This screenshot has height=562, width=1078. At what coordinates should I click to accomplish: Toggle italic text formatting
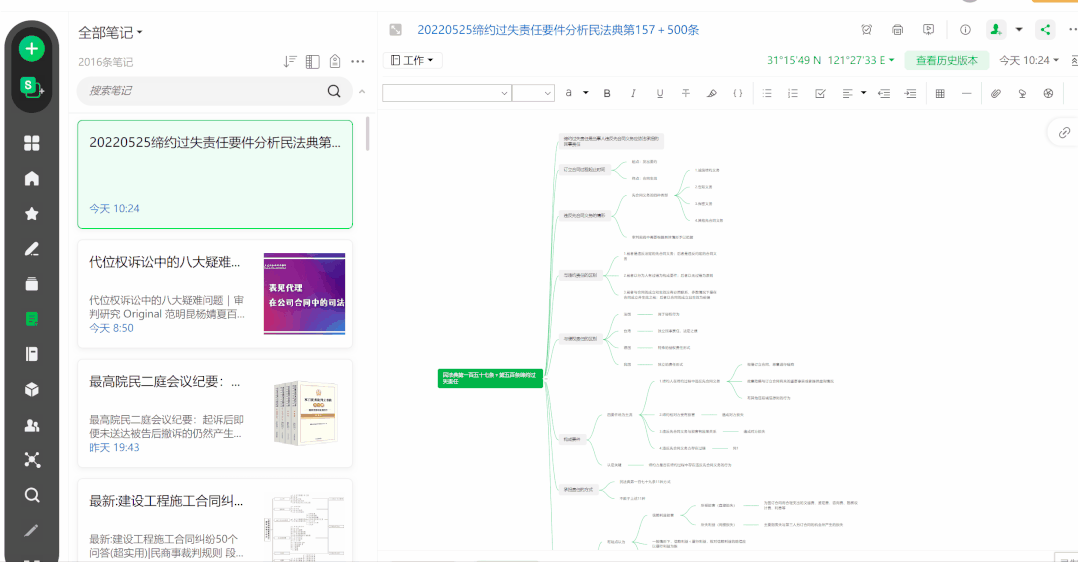point(632,93)
